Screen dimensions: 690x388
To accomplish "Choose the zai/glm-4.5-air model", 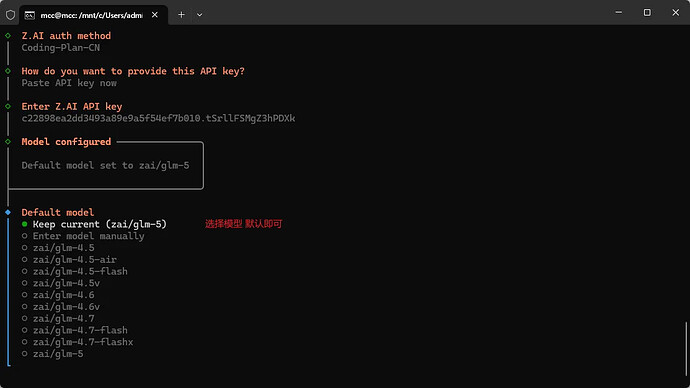I will [x=69, y=260].
